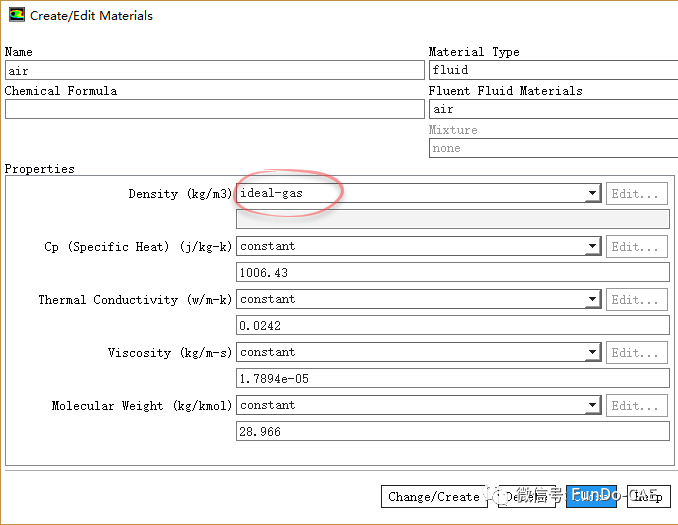Click the Edit button beside Molecular Weight
Image resolution: width=678 pixels, height=525 pixels.
coord(637,406)
